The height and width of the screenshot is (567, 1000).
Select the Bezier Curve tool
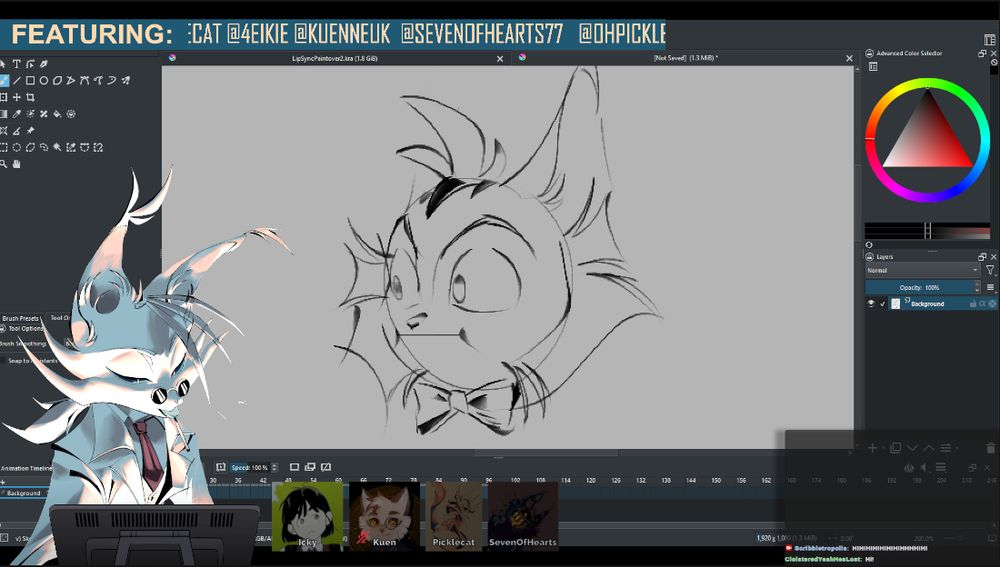(x=84, y=80)
